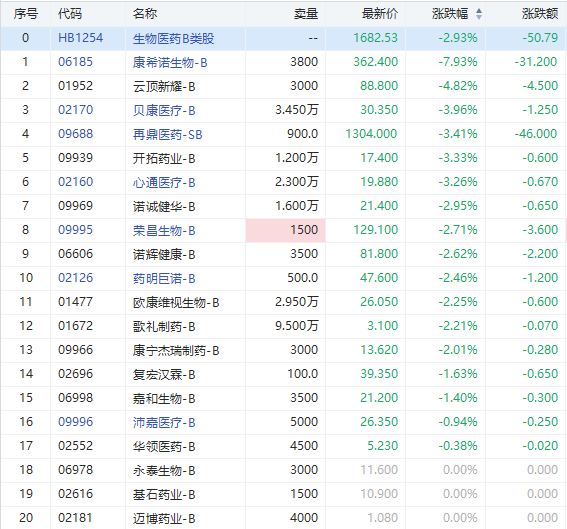Open stock code 06185 link

click(x=75, y=62)
